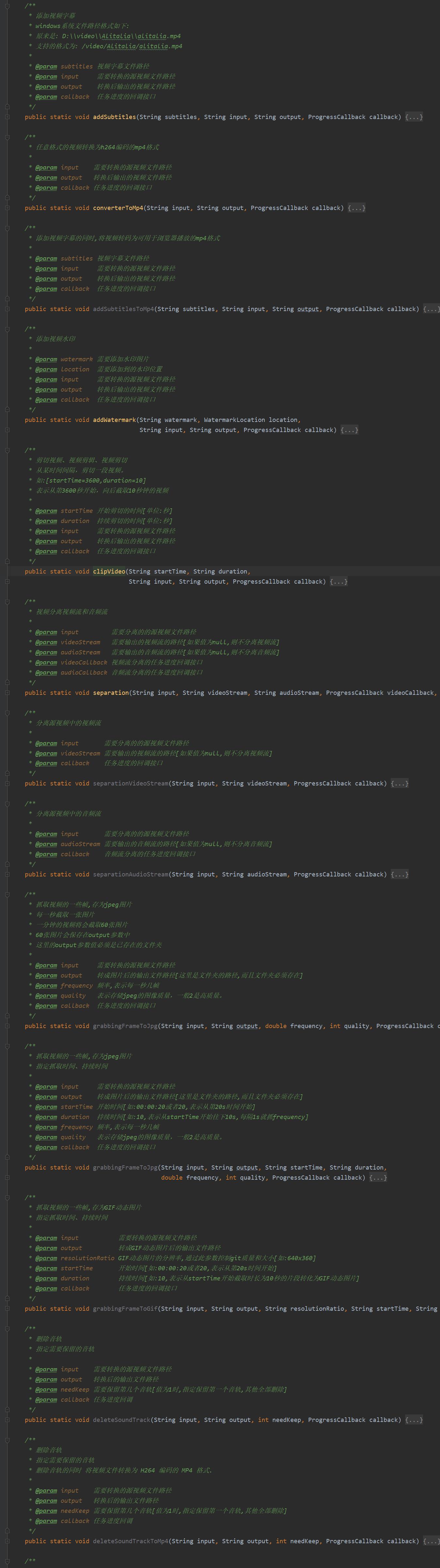Click gutter fold marker on separation method line
This screenshot has width=440, height=1568.
coord(7,693)
